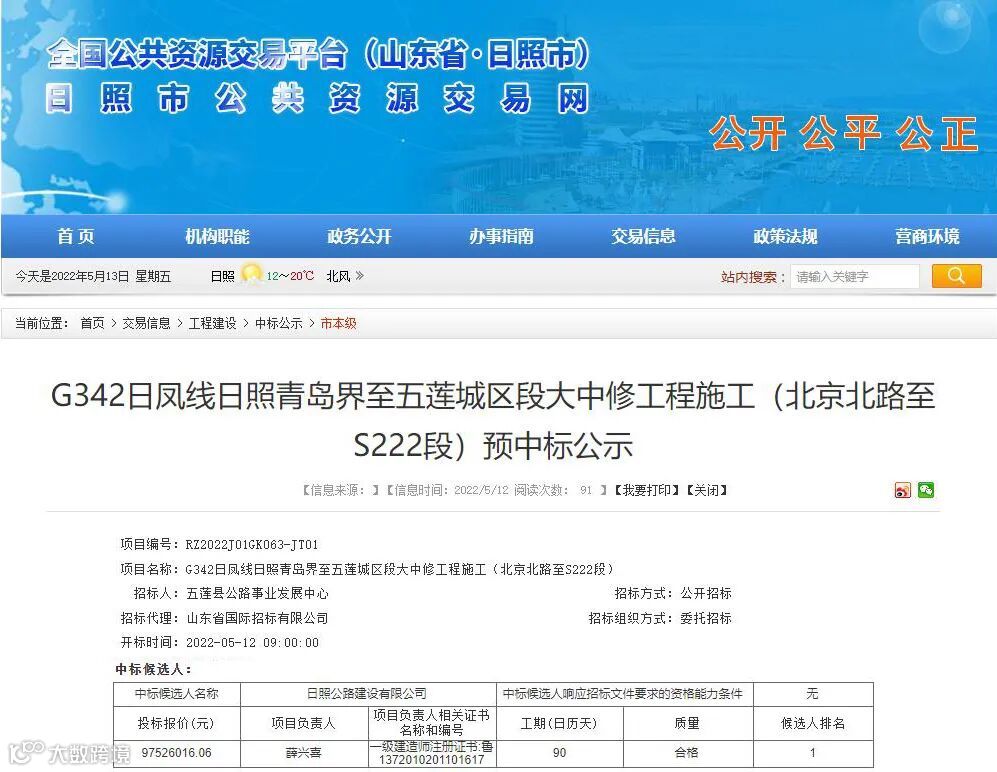
Task: Click bid price 97526016.06 cell
Action: [x=177, y=753]
